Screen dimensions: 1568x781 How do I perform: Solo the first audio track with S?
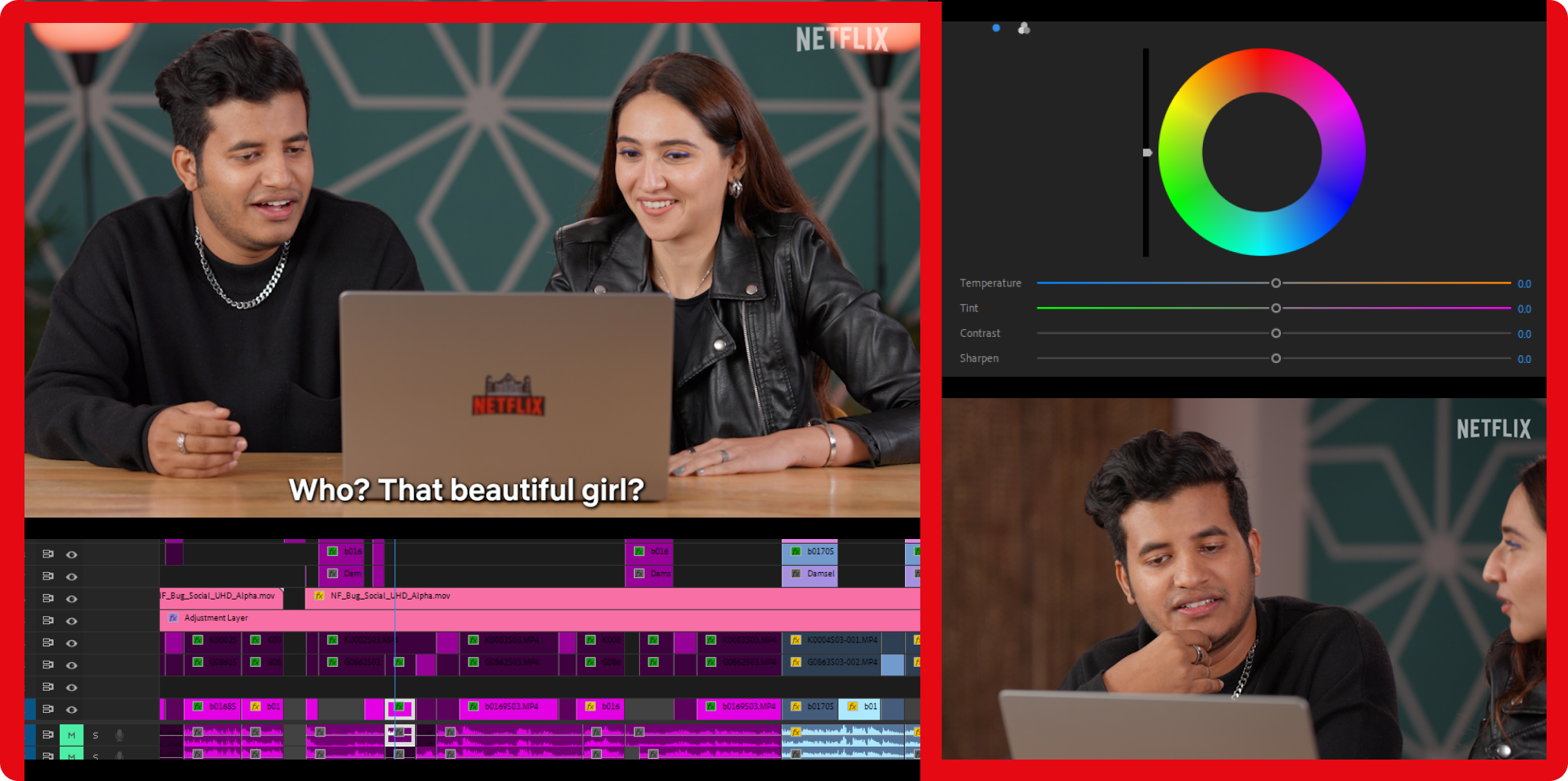tap(96, 735)
